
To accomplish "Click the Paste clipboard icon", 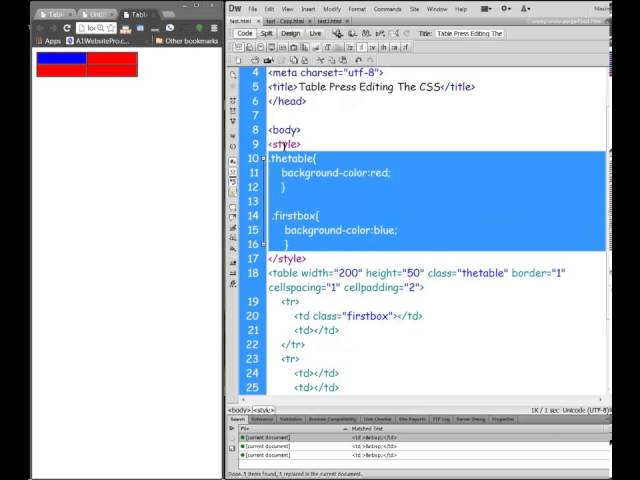I will (343, 60).
